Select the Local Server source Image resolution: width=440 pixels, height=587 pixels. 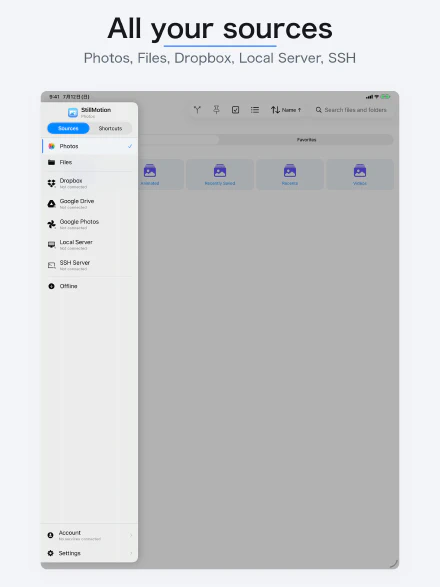pyautogui.click(x=89, y=244)
